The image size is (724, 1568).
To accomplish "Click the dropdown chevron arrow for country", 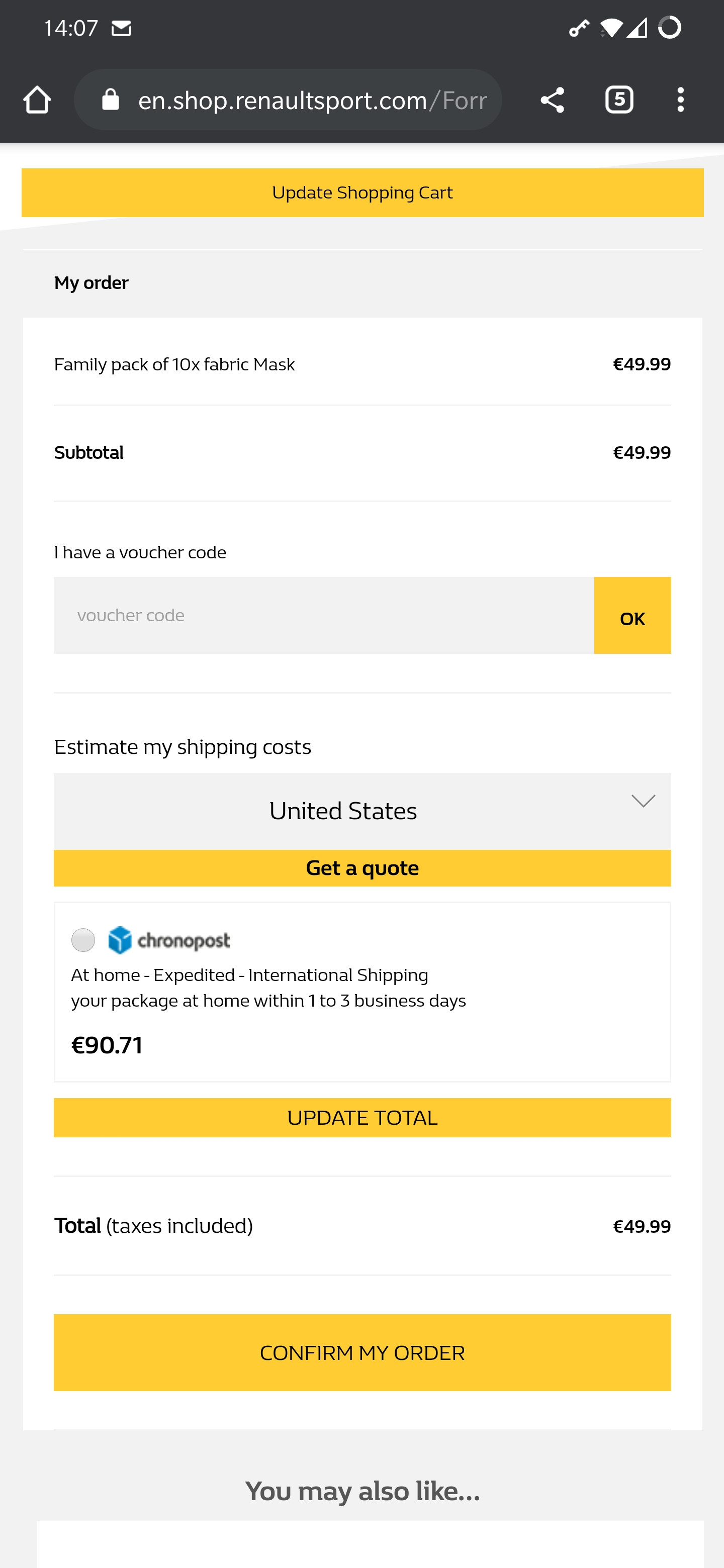I will point(643,801).
